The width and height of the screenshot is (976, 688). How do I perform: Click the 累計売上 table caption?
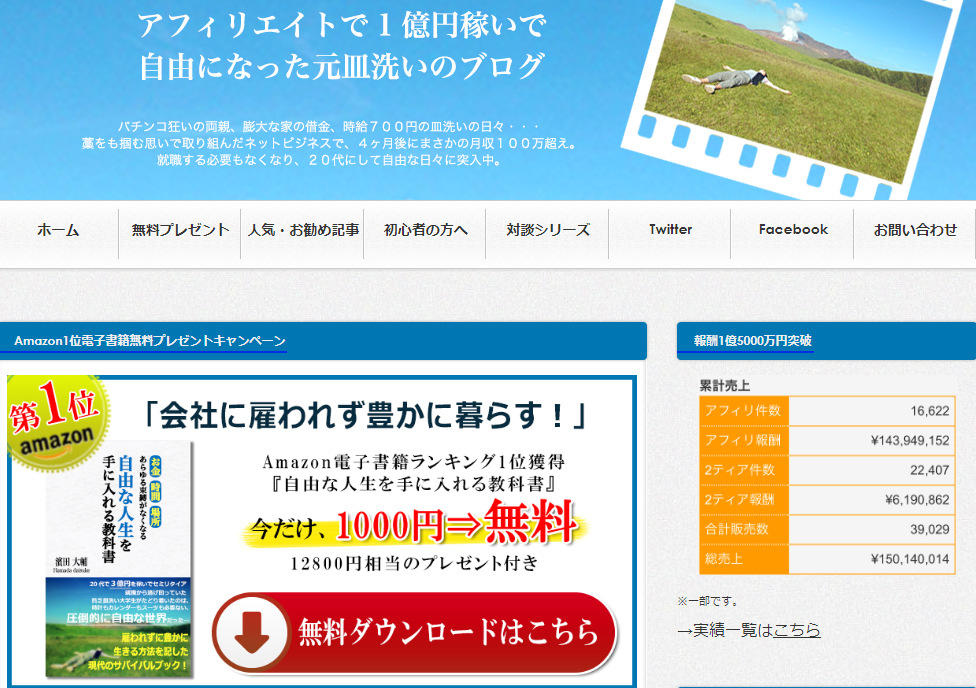[x=725, y=386]
